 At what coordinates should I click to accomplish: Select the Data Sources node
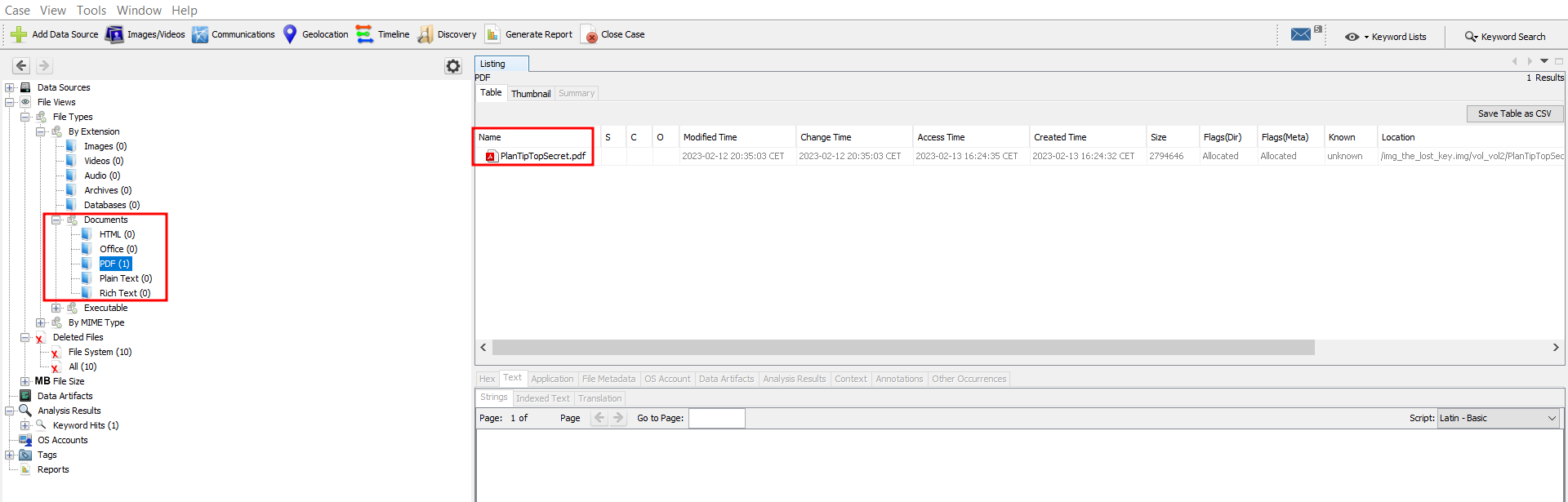pos(64,87)
